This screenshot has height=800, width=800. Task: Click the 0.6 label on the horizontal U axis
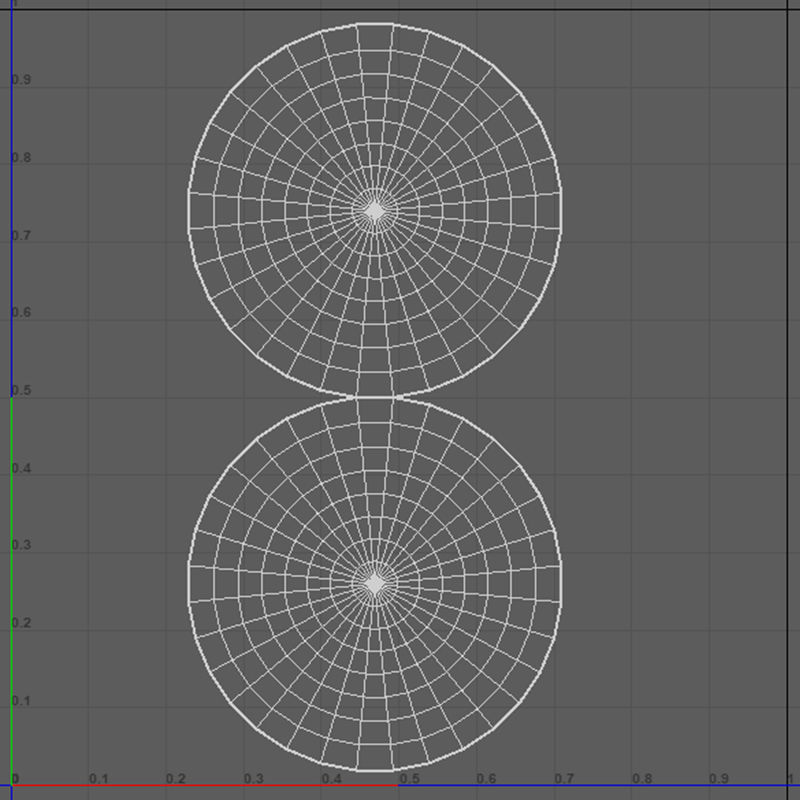coord(486,779)
